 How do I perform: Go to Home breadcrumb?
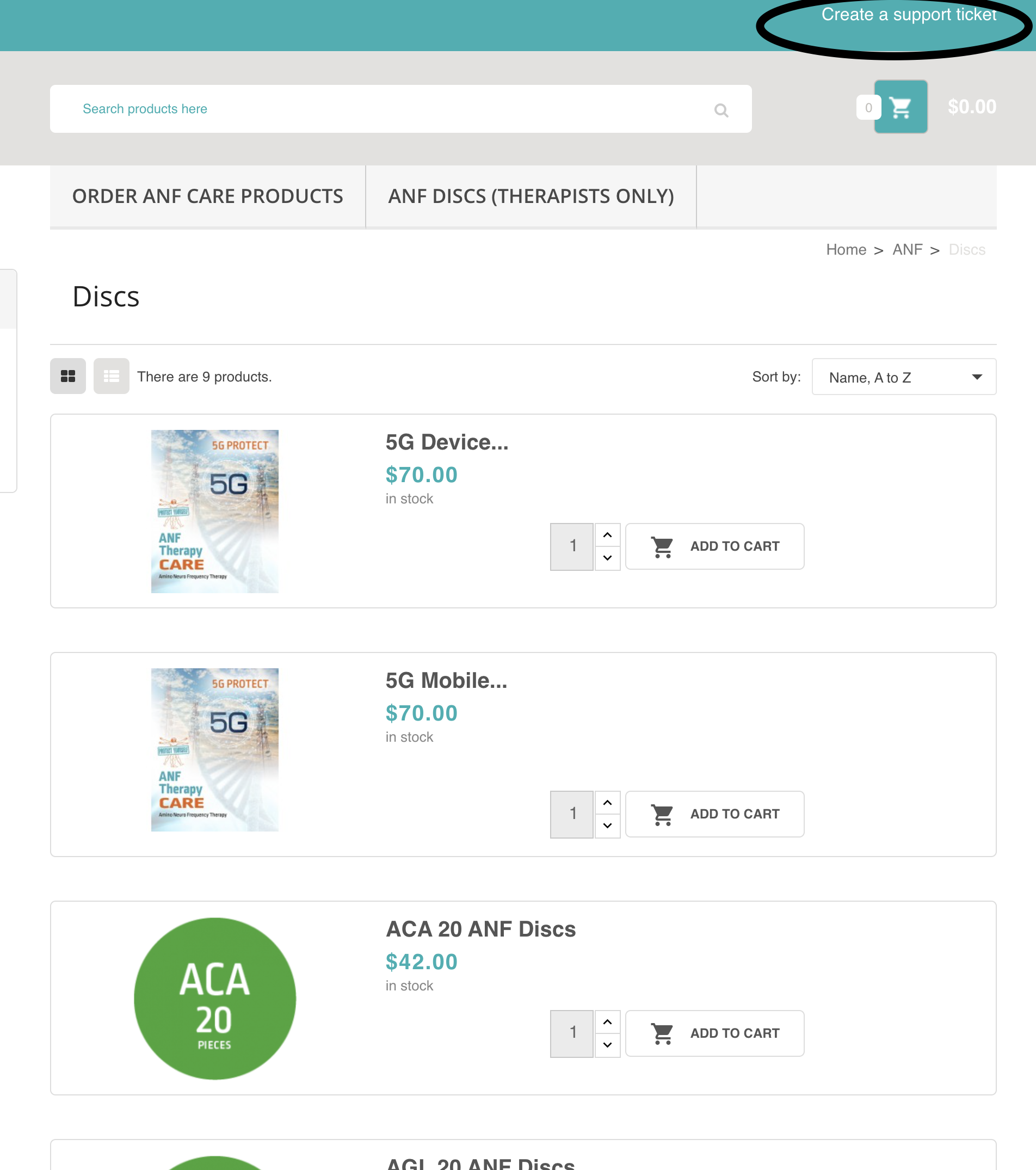(x=846, y=250)
